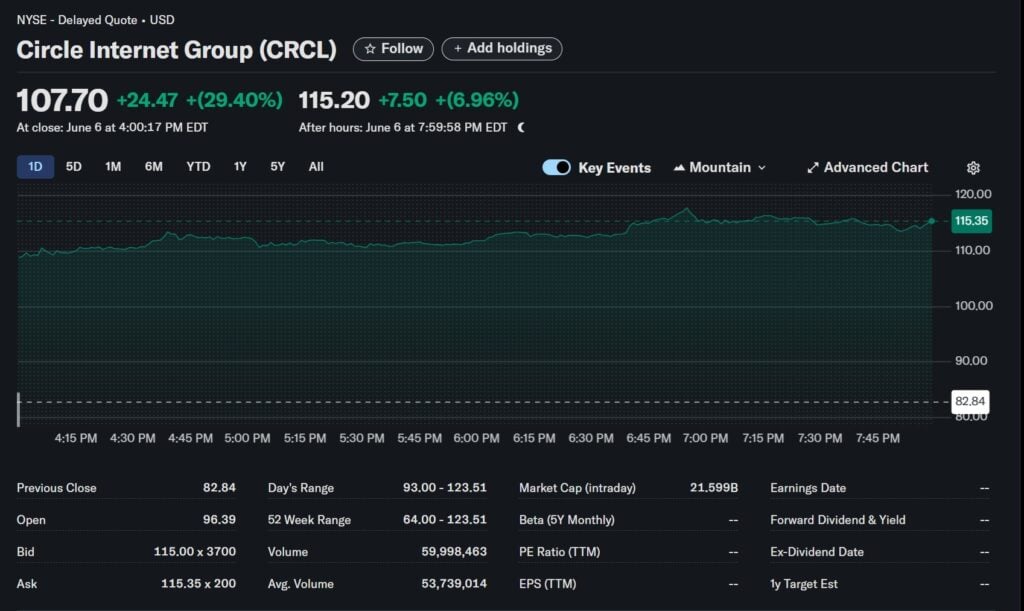This screenshot has width=1024, height=611.
Task: Click Market Cap value 21.599B
Action: (714, 488)
